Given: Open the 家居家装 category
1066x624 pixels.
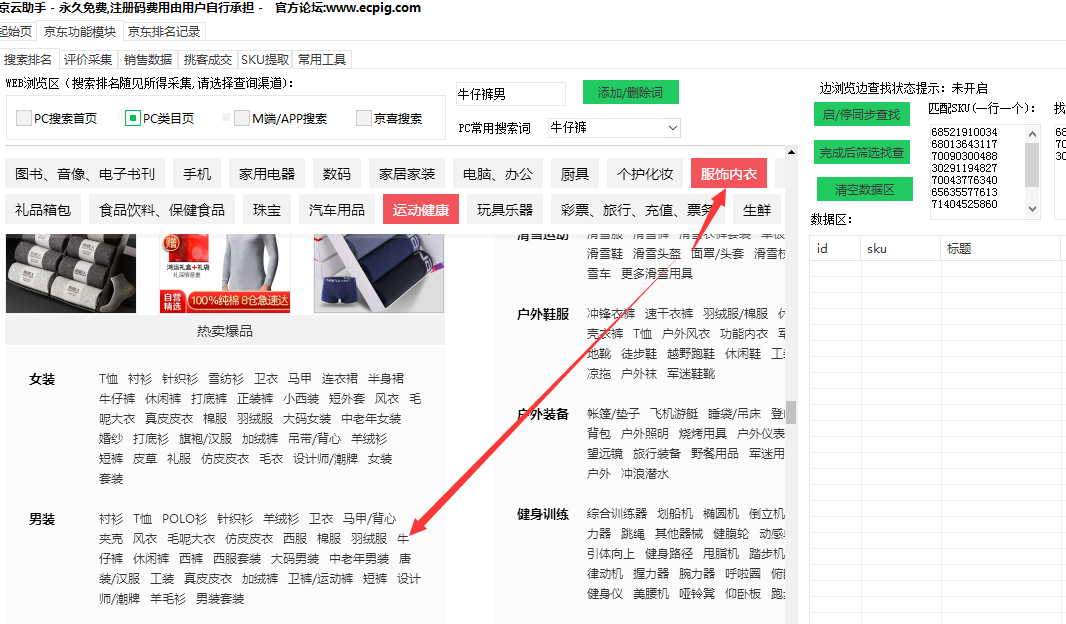Looking at the screenshot, I should point(407,174).
